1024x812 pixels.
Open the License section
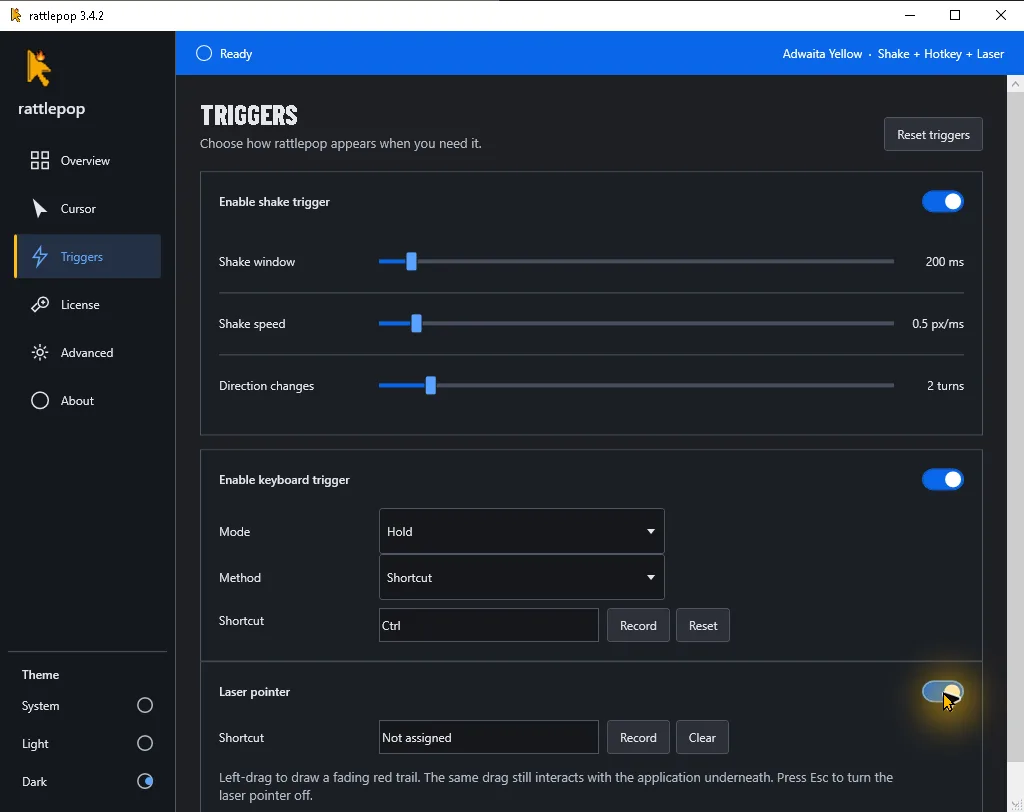point(88,304)
